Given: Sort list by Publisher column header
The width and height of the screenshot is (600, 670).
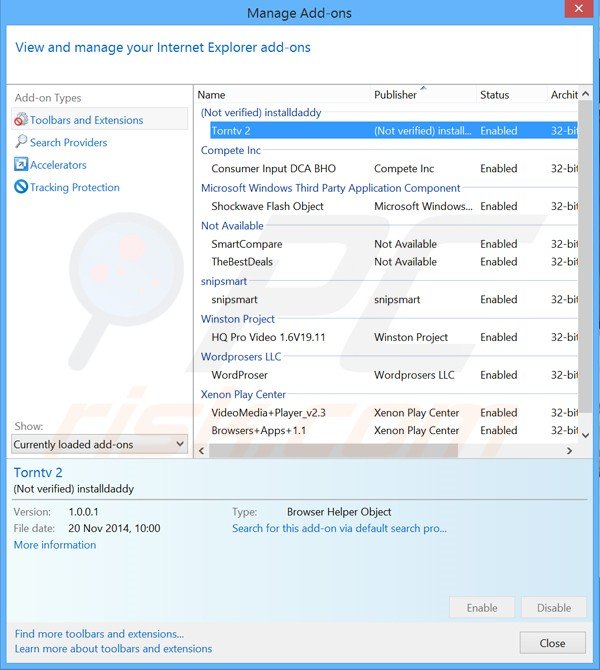Looking at the screenshot, I should (x=395, y=95).
